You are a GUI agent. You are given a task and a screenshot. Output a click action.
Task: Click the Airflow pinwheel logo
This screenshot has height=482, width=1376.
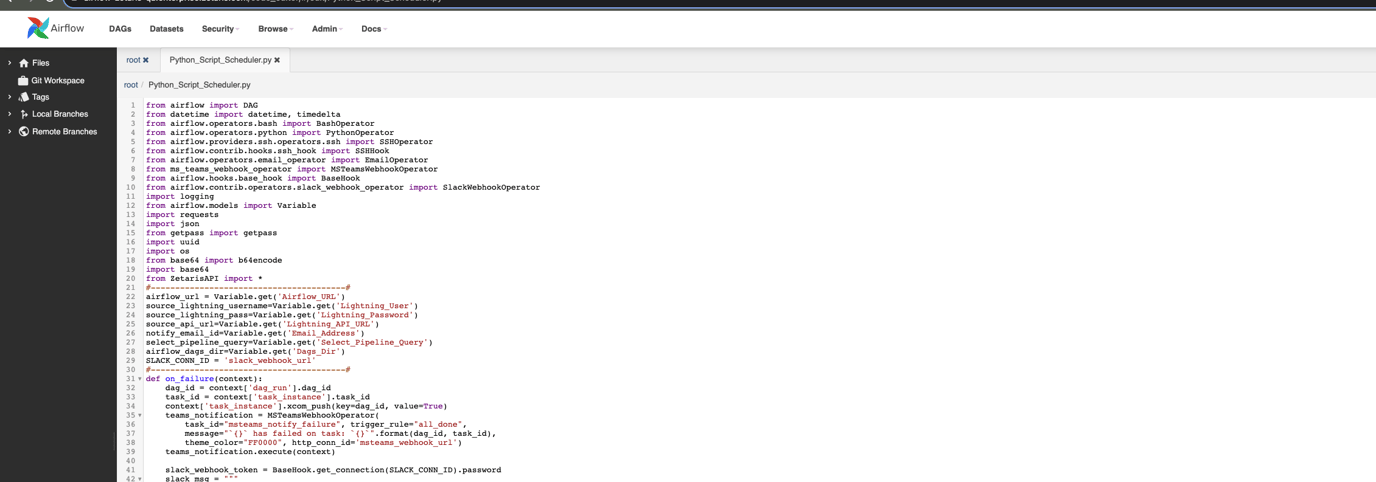click(x=38, y=28)
